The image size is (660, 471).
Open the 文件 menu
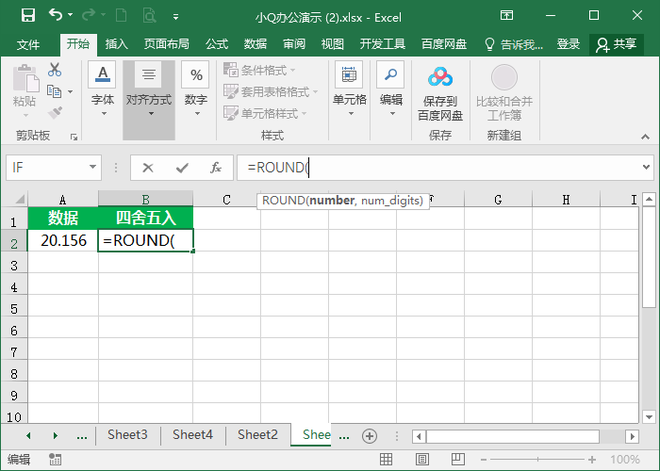(28, 44)
